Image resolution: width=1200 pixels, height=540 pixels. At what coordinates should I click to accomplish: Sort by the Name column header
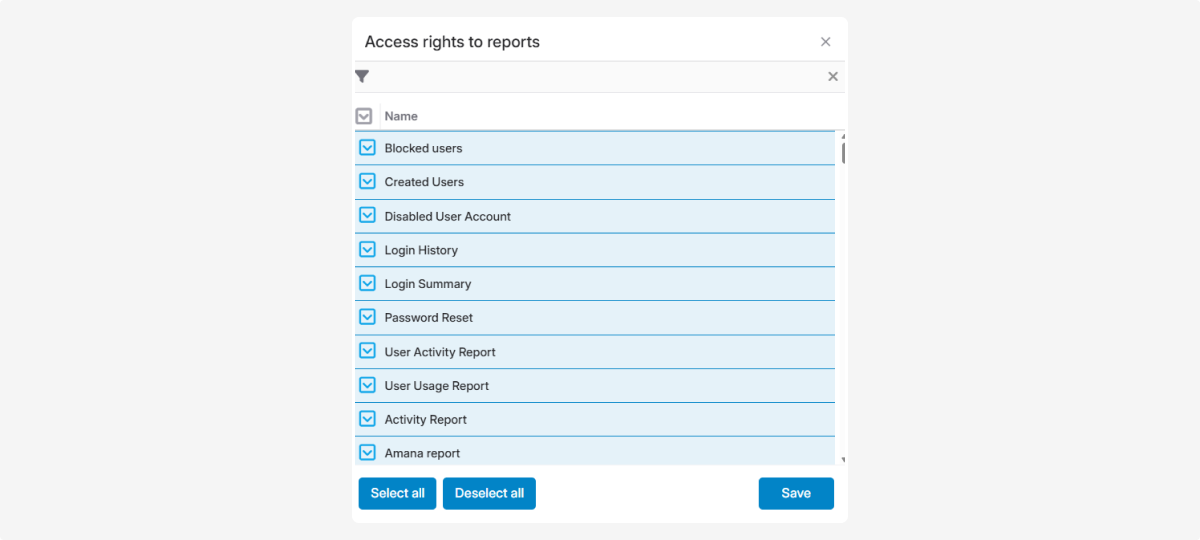401,116
